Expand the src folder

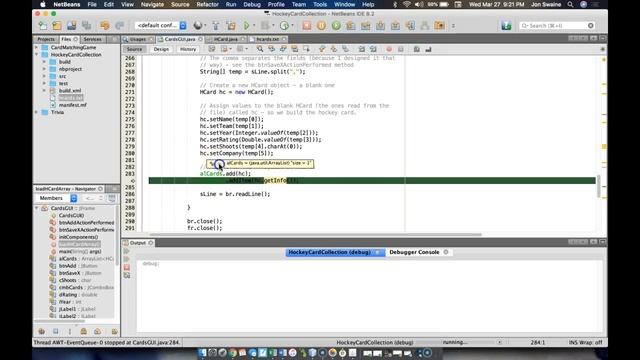pos(44,76)
